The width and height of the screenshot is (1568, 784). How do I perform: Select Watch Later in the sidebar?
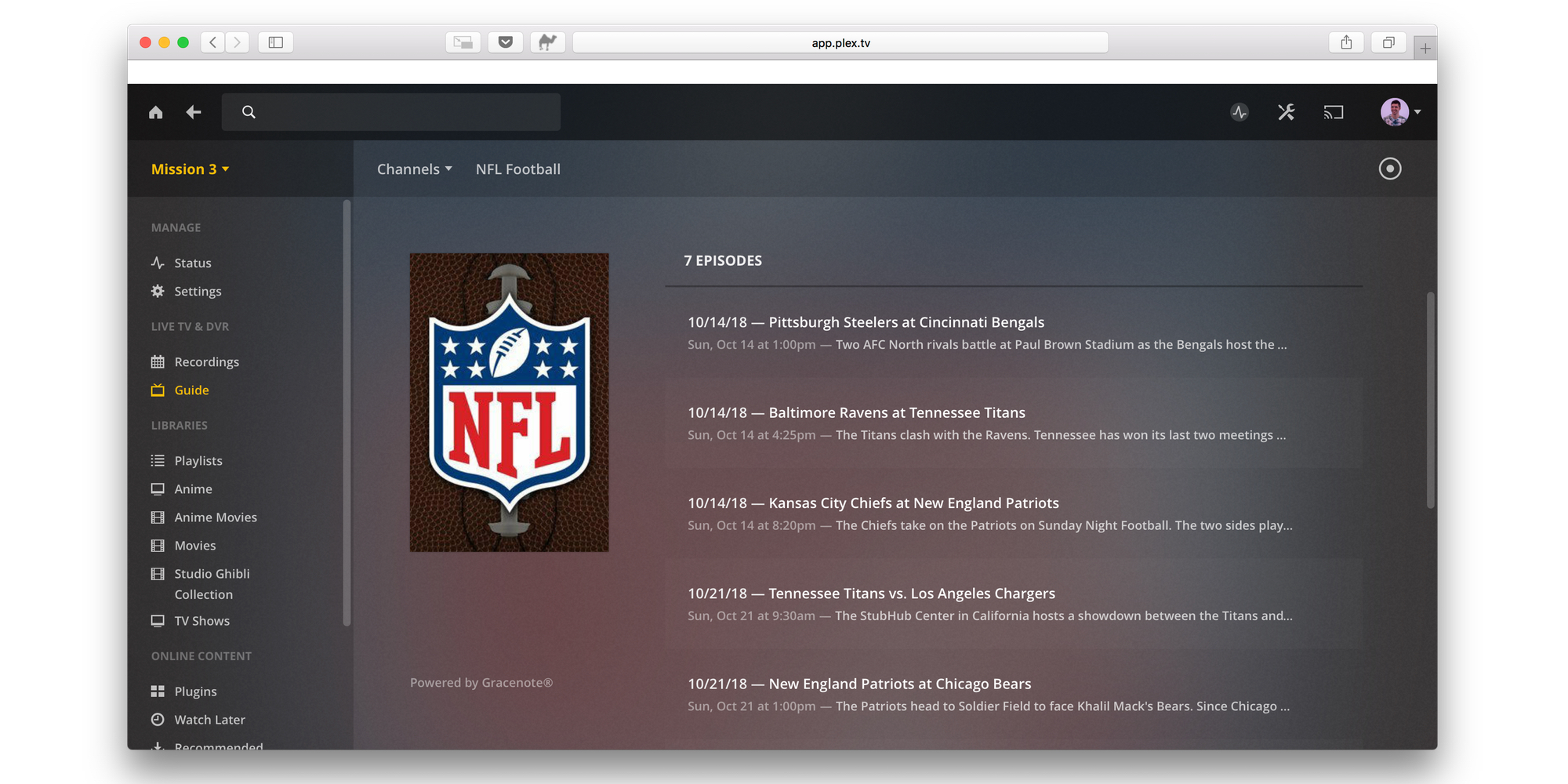[x=209, y=719]
